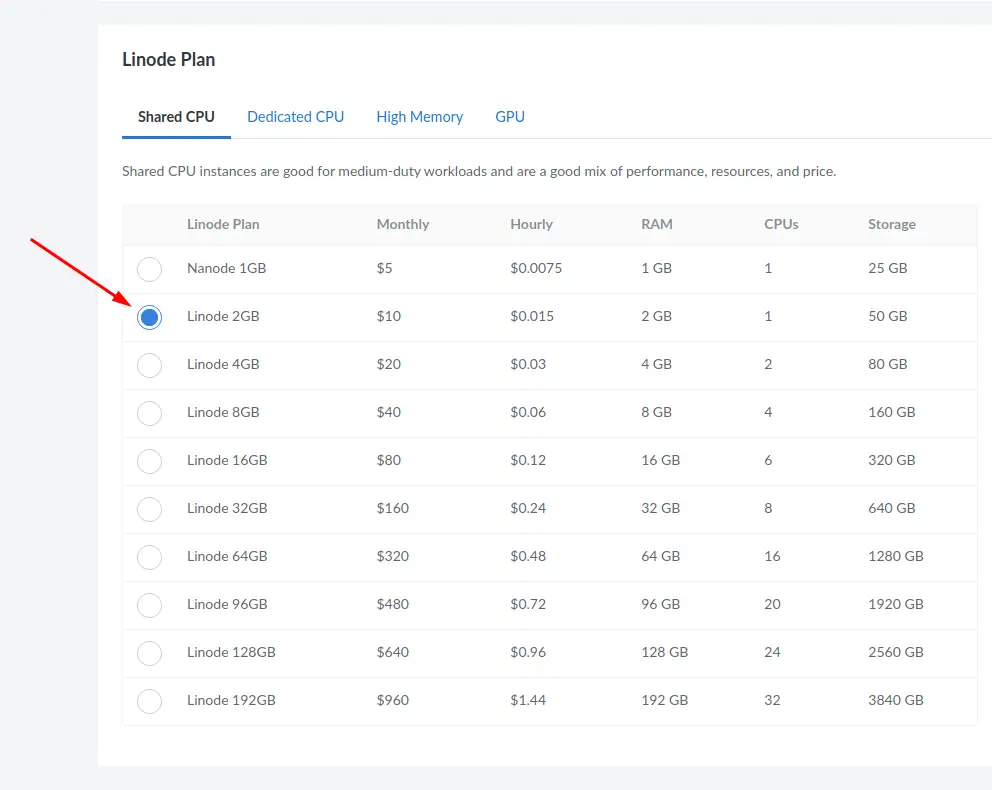Click the 25 GB storage value
The height and width of the screenshot is (790, 992).
[x=888, y=268]
